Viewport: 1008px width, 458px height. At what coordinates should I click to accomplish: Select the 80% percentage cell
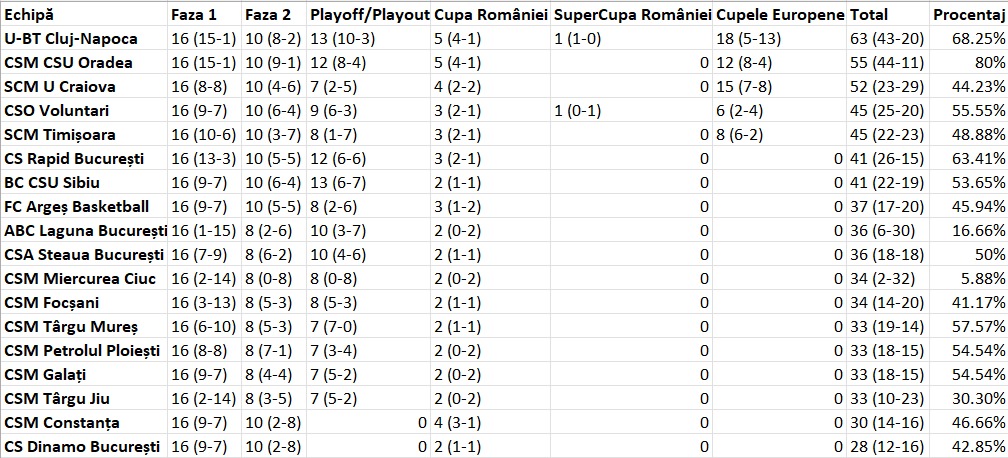pos(969,62)
